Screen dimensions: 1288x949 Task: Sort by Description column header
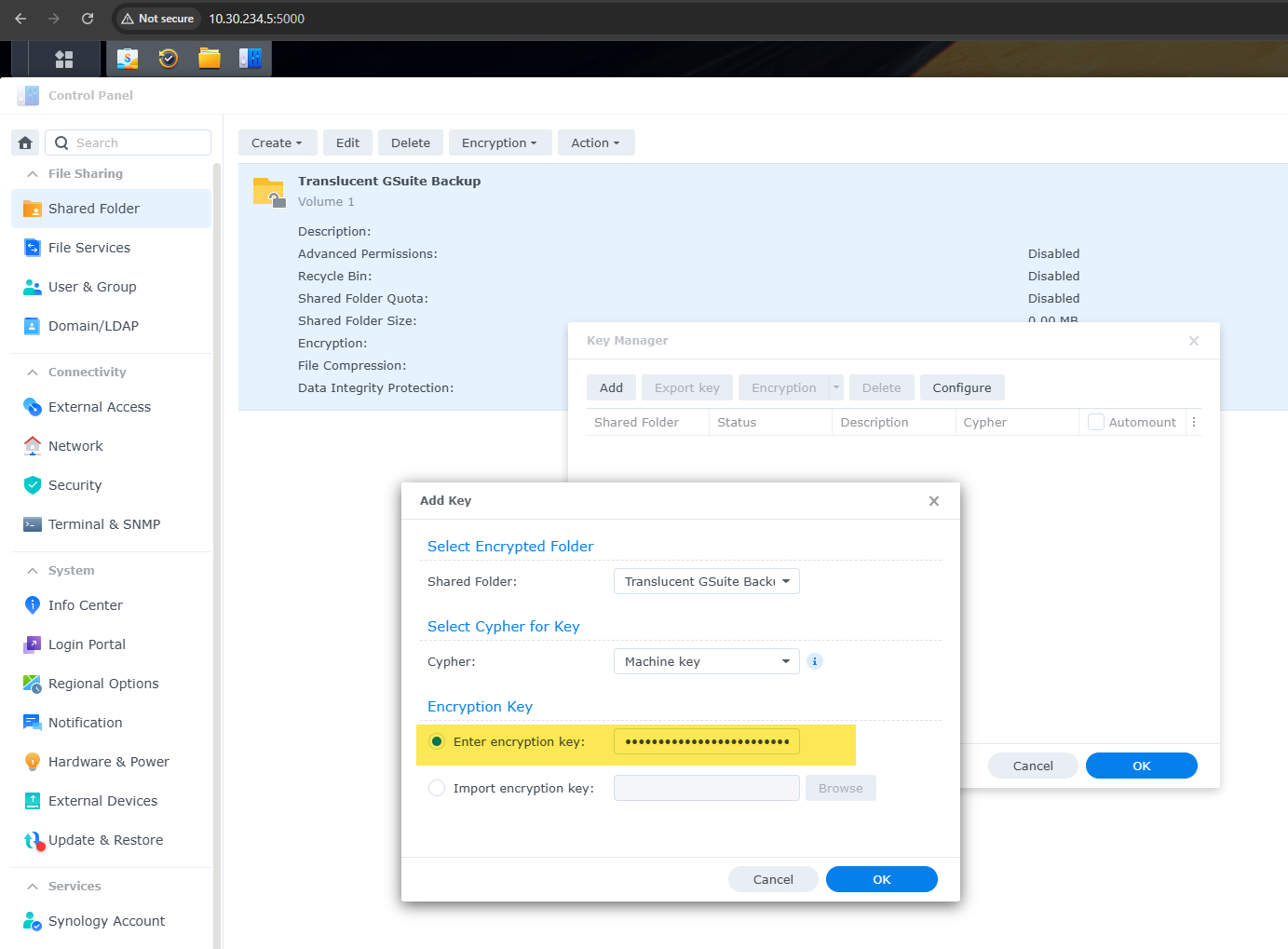(x=893, y=422)
